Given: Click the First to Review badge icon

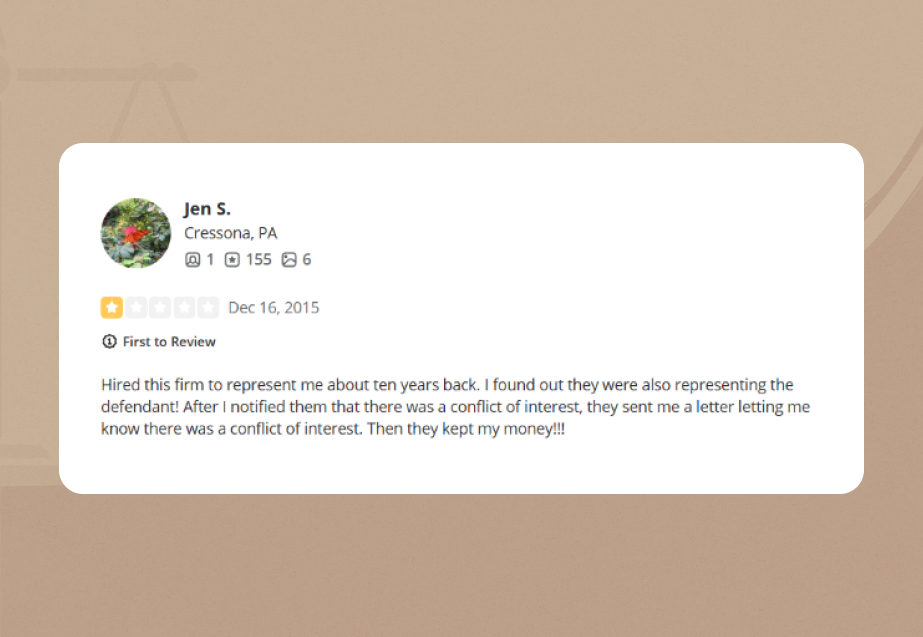Looking at the screenshot, I should tap(109, 342).
